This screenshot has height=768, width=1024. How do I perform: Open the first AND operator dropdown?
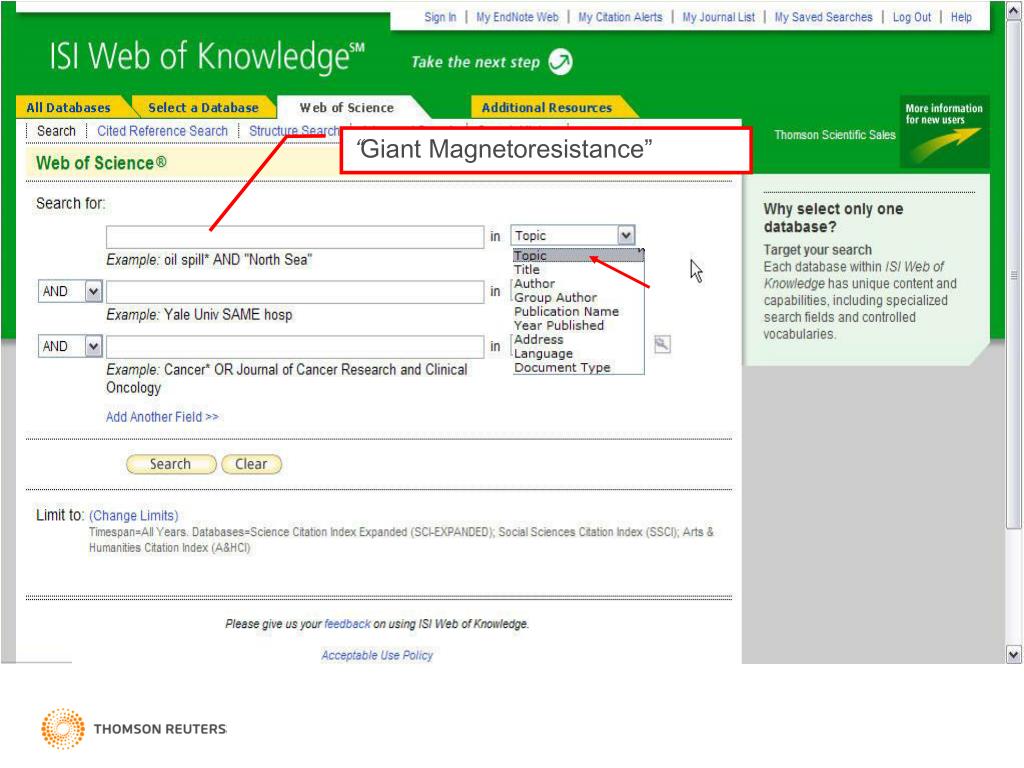pos(93,291)
